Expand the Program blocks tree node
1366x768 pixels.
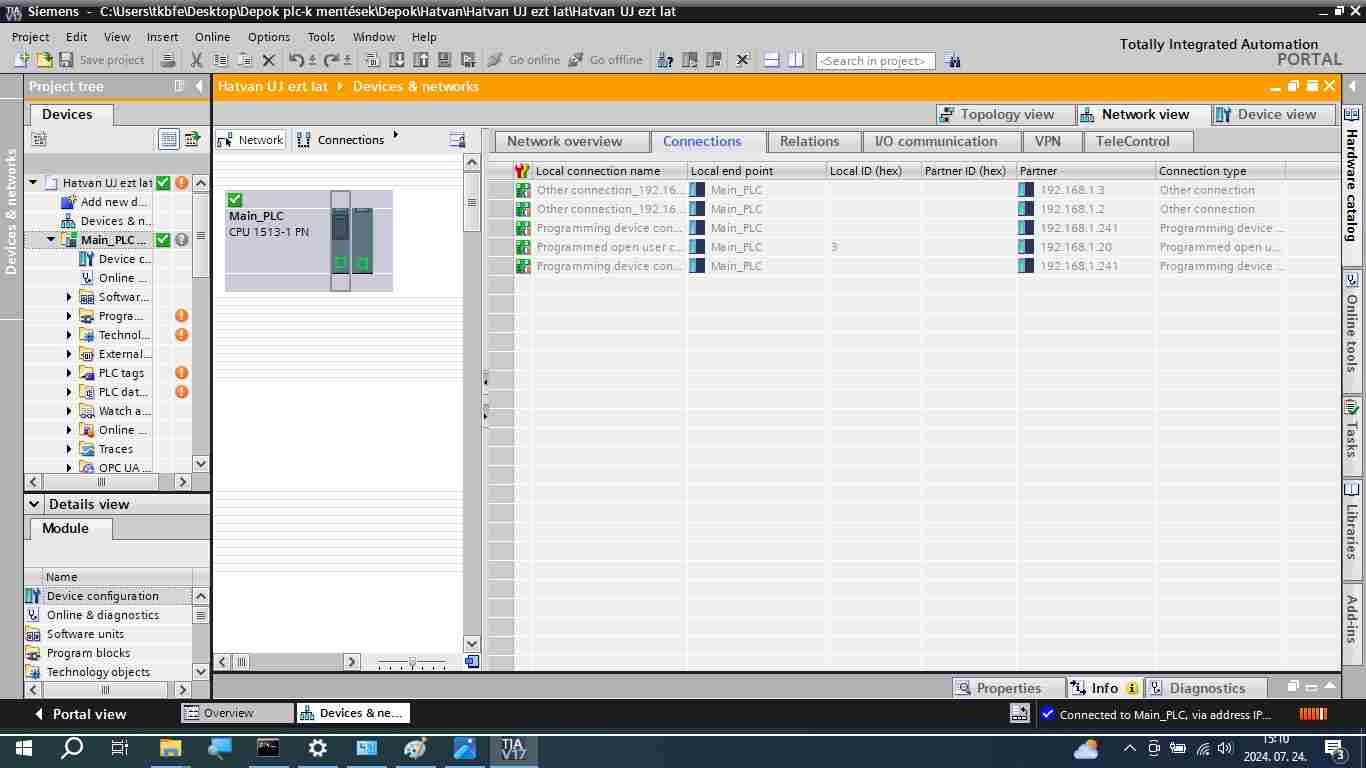pyautogui.click(x=69, y=316)
